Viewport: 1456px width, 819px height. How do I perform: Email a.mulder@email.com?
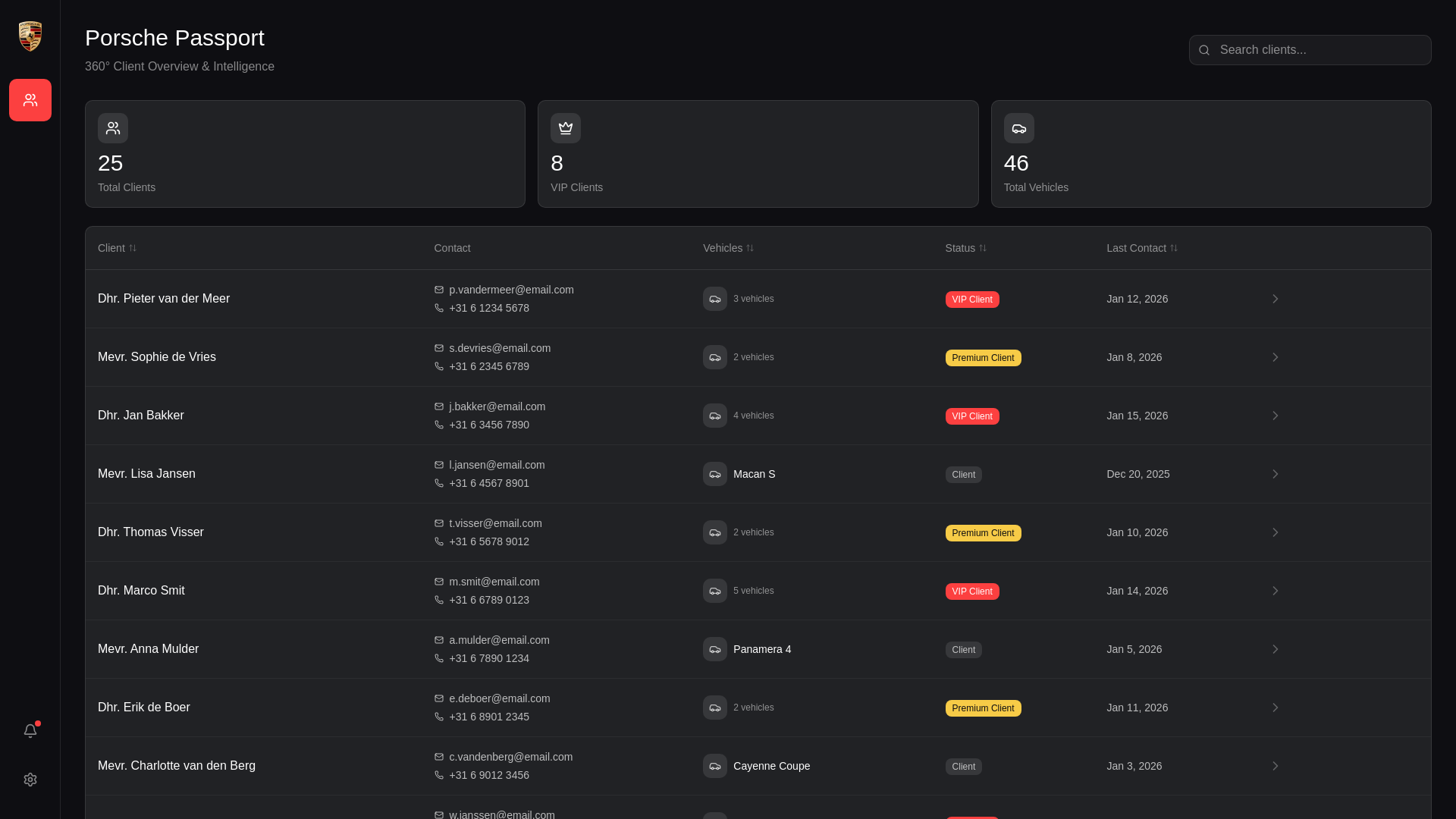click(x=499, y=640)
